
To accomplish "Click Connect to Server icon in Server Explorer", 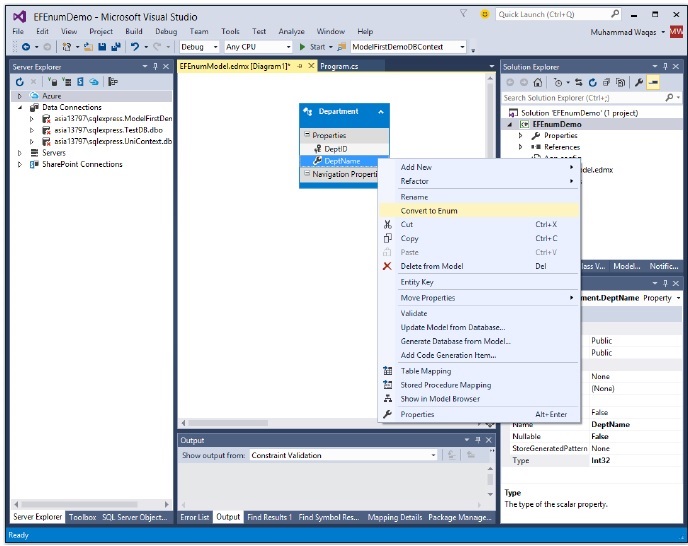I will (x=66, y=82).
